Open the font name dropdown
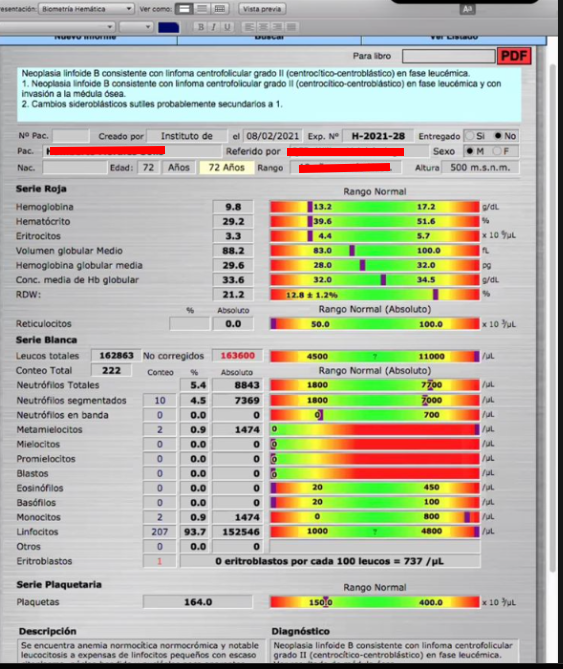The image size is (563, 669). click(58, 27)
